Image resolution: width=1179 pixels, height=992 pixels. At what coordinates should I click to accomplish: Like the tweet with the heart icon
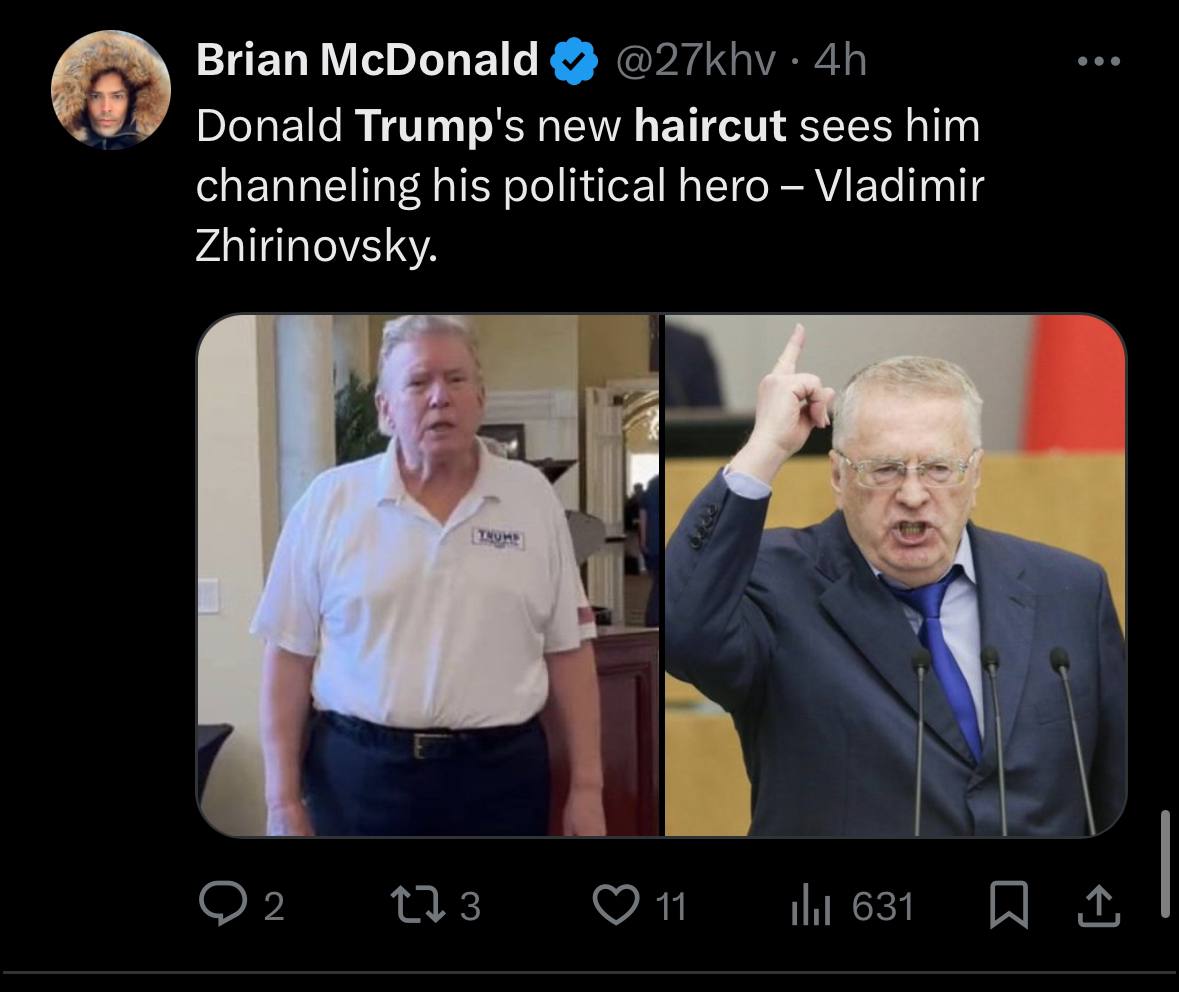(615, 905)
